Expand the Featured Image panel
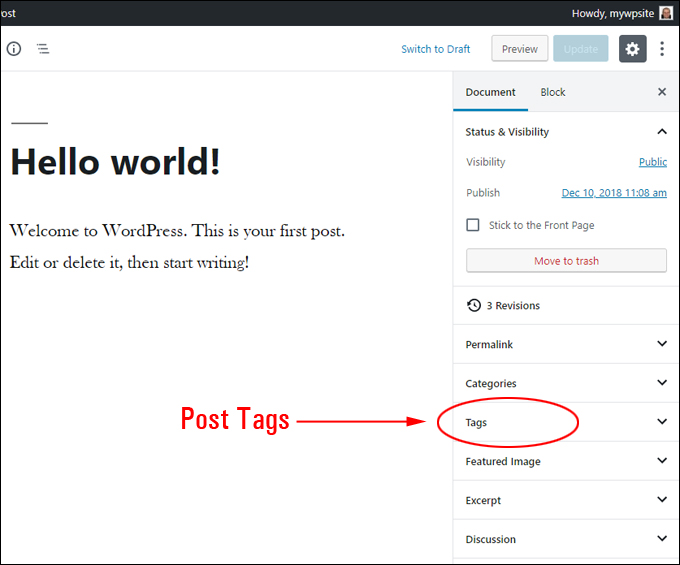This screenshot has height=565, width=680. click(x=662, y=460)
